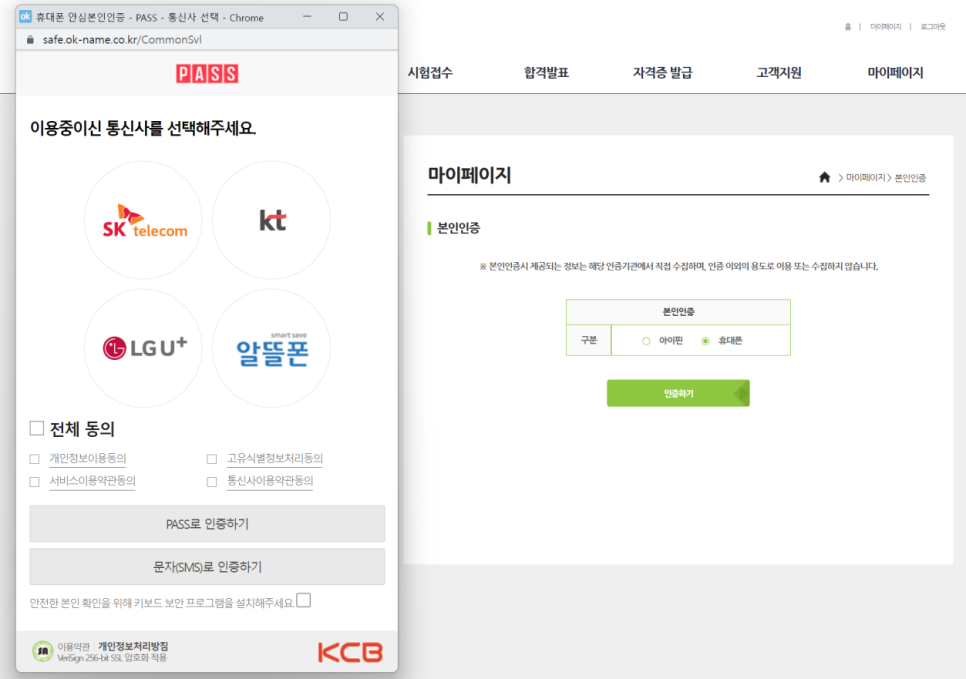This screenshot has height=679, width=966.
Task: Click the 이용중이신 통신사를 선택해주세요 heading
Action: pyautogui.click(x=143, y=128)
